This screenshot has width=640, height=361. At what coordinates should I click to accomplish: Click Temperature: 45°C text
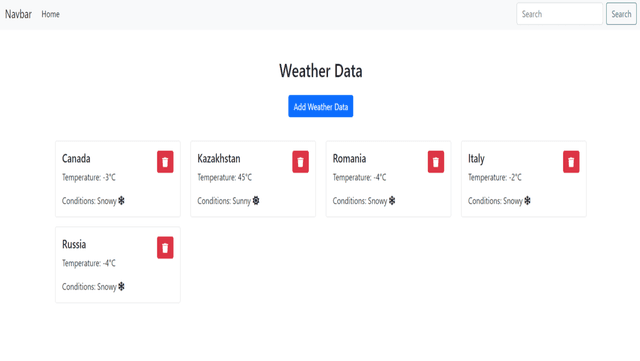point(224,178)
